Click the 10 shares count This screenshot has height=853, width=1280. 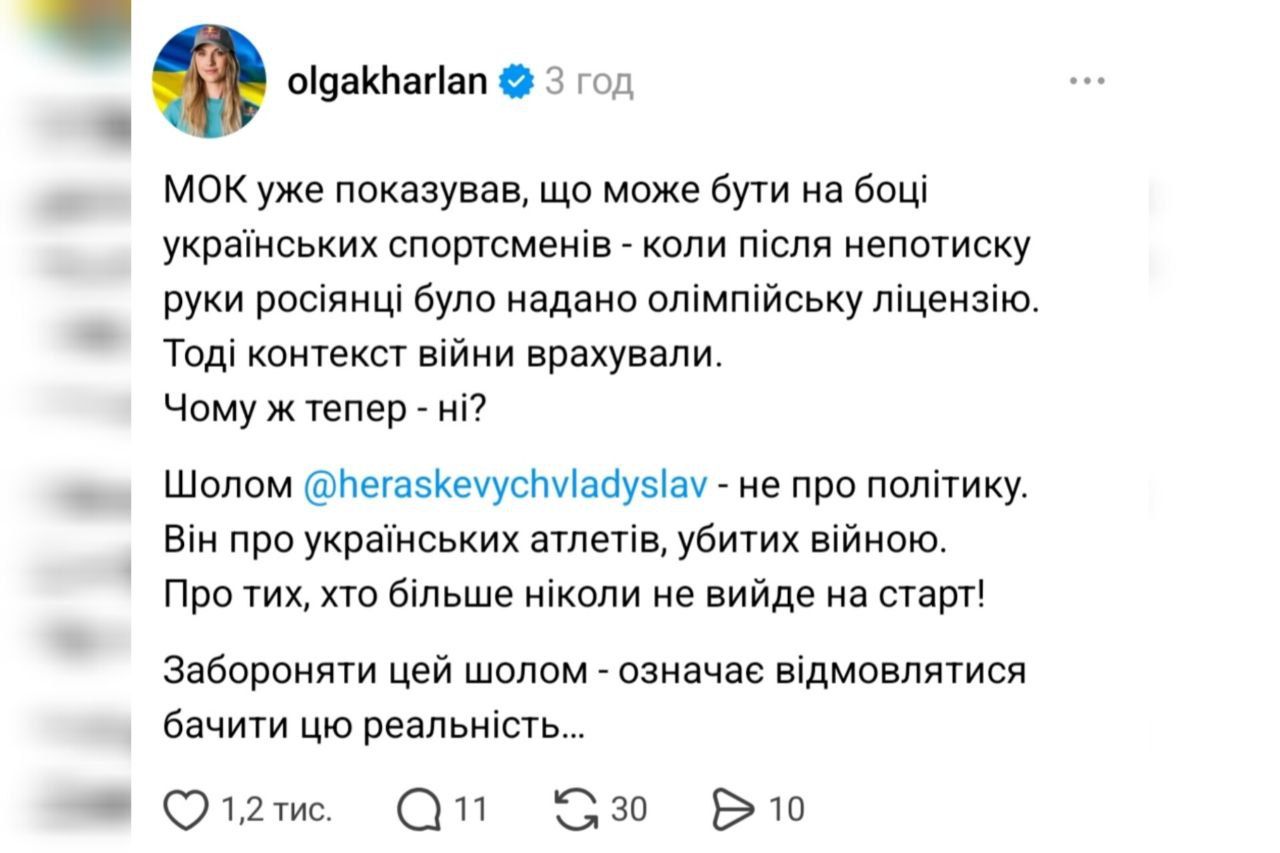tap(787, 809)
